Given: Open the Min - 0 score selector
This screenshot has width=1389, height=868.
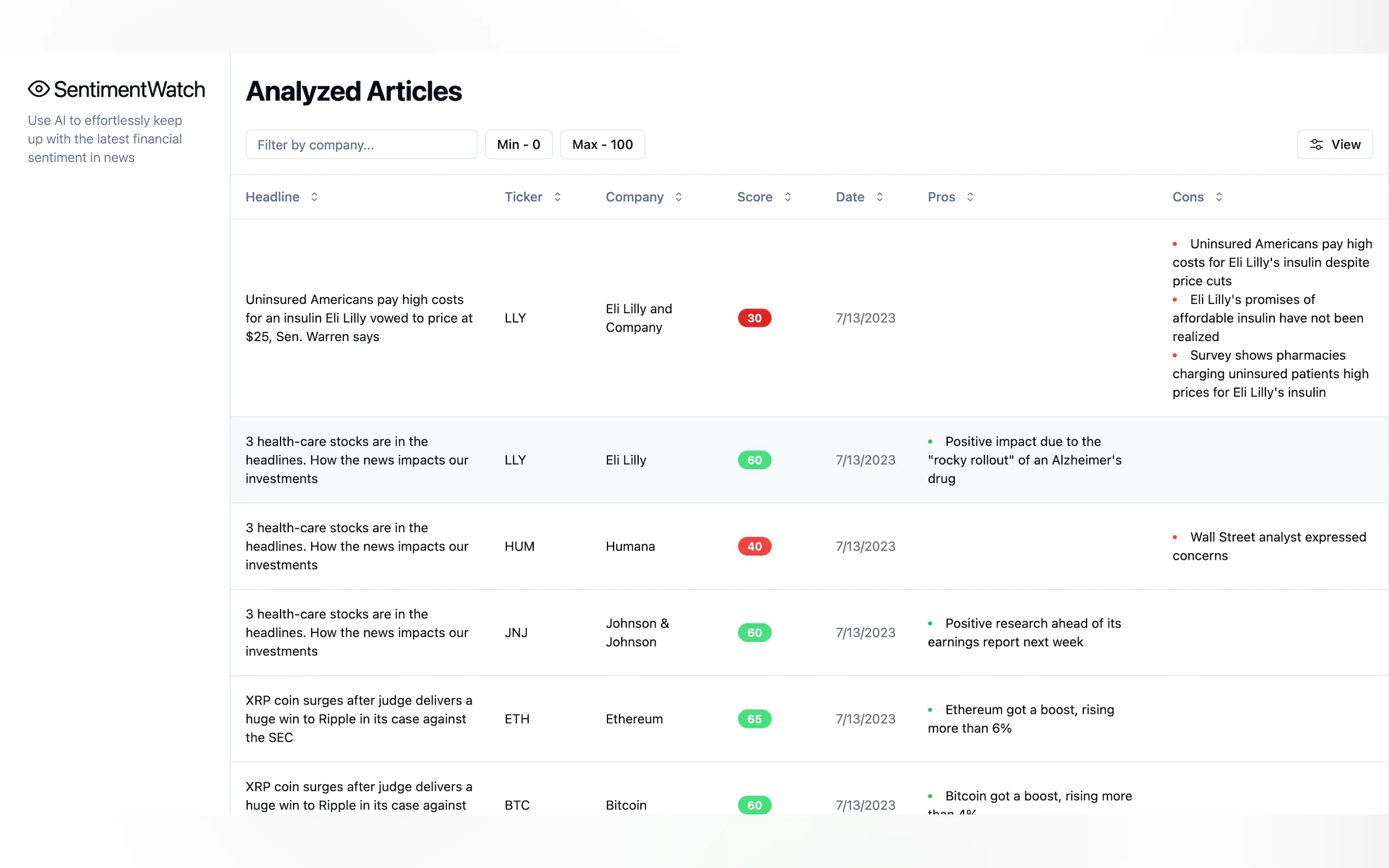Looking at the screenshot, I should coord(518,145).
